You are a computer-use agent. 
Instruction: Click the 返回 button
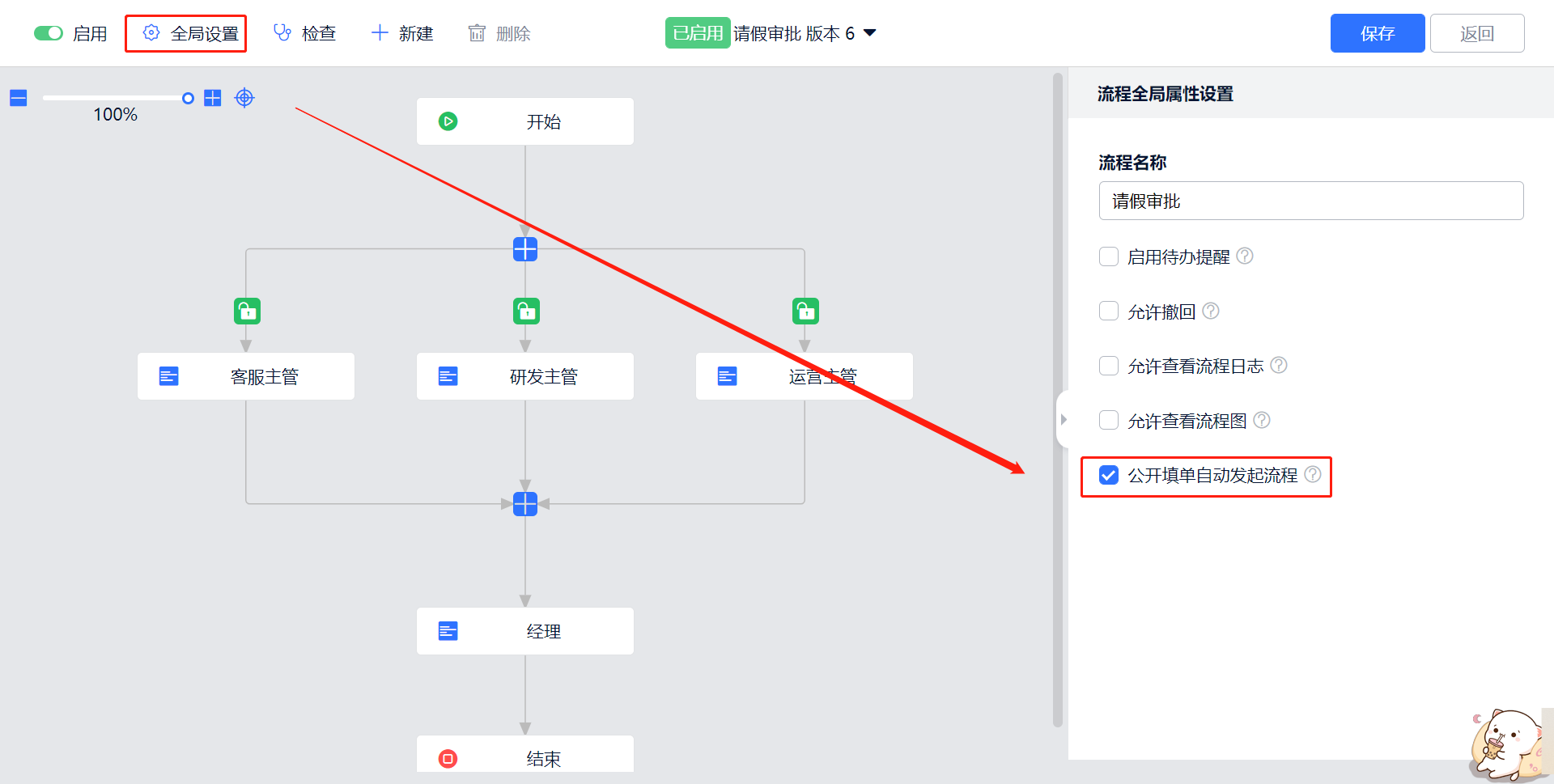tap(1476, 33)
